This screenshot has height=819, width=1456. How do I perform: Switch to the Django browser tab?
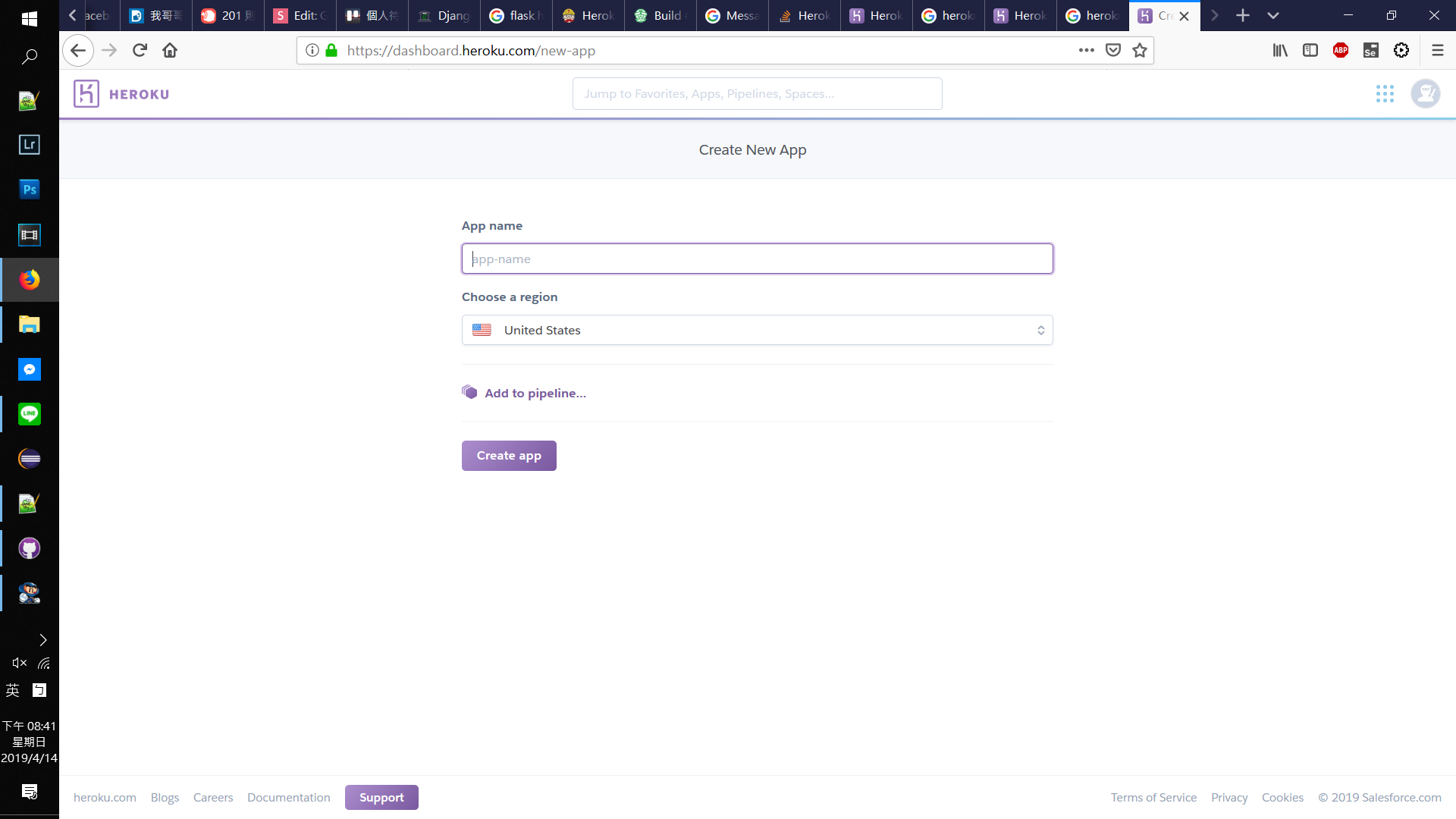444,15
